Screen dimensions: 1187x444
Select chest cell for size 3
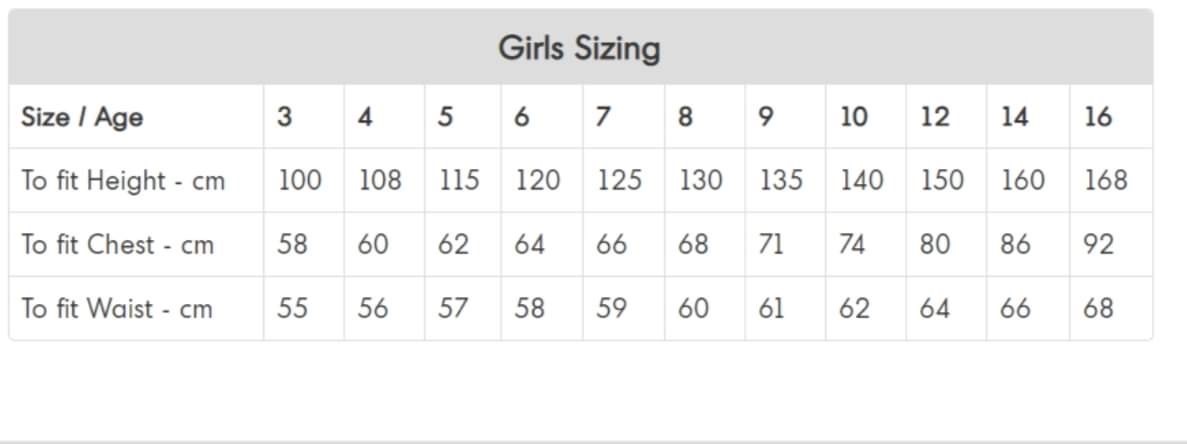click(292, 245)
